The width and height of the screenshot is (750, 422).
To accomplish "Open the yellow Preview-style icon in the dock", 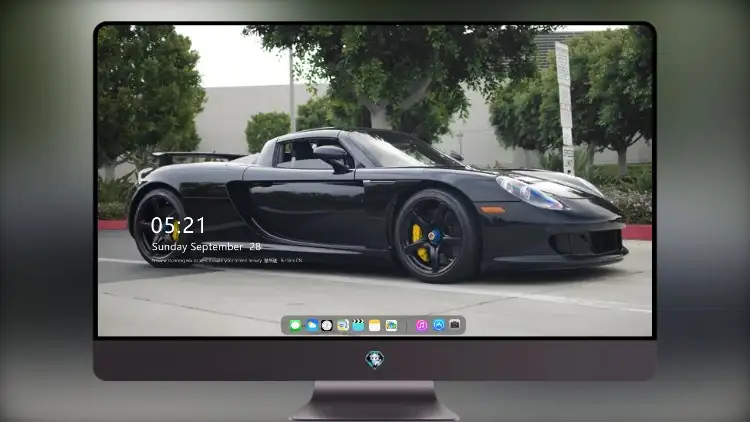I will pos(343,325).
